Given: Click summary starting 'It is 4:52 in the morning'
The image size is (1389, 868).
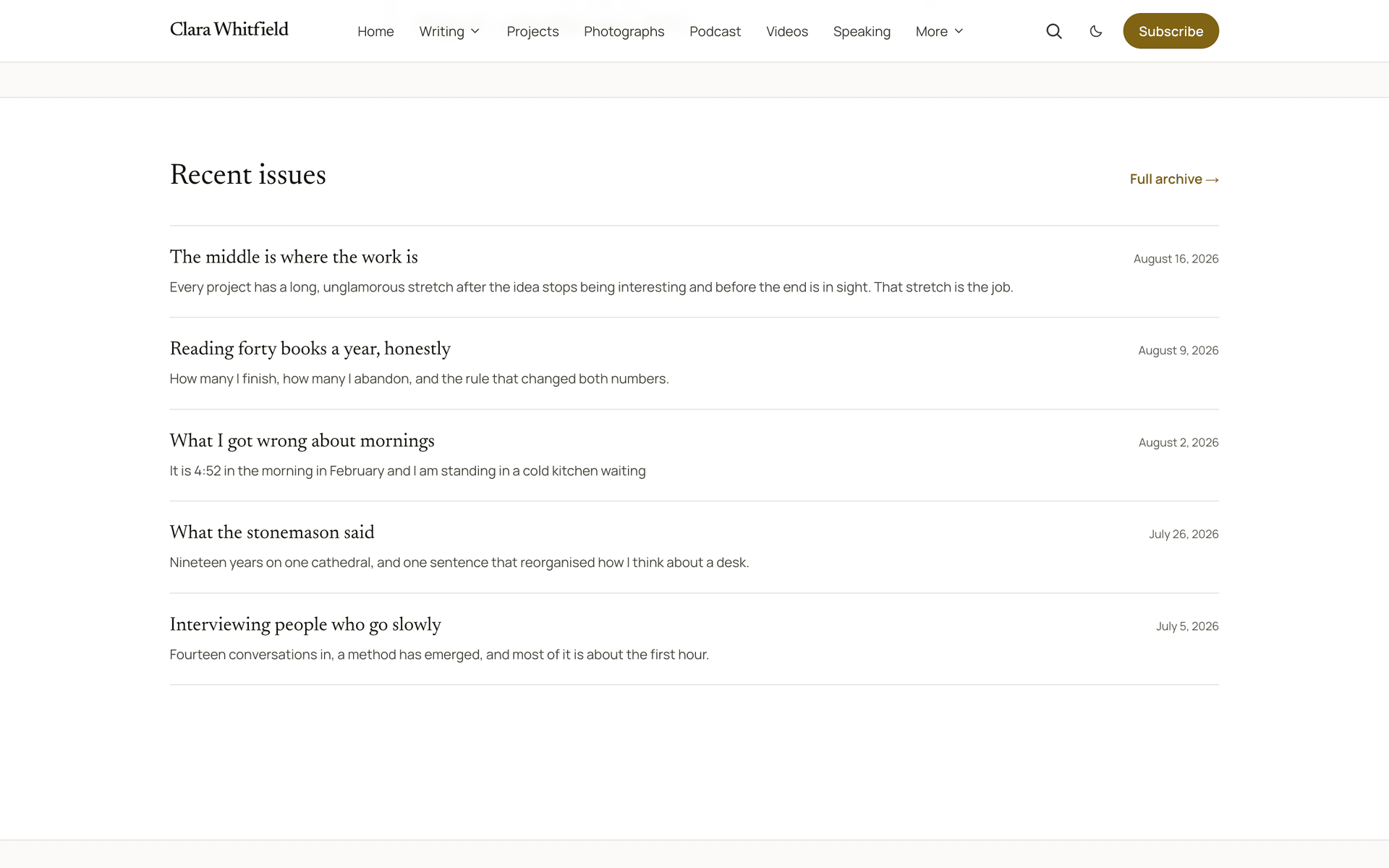Looking at the screenshot, I should click(407, 471).
